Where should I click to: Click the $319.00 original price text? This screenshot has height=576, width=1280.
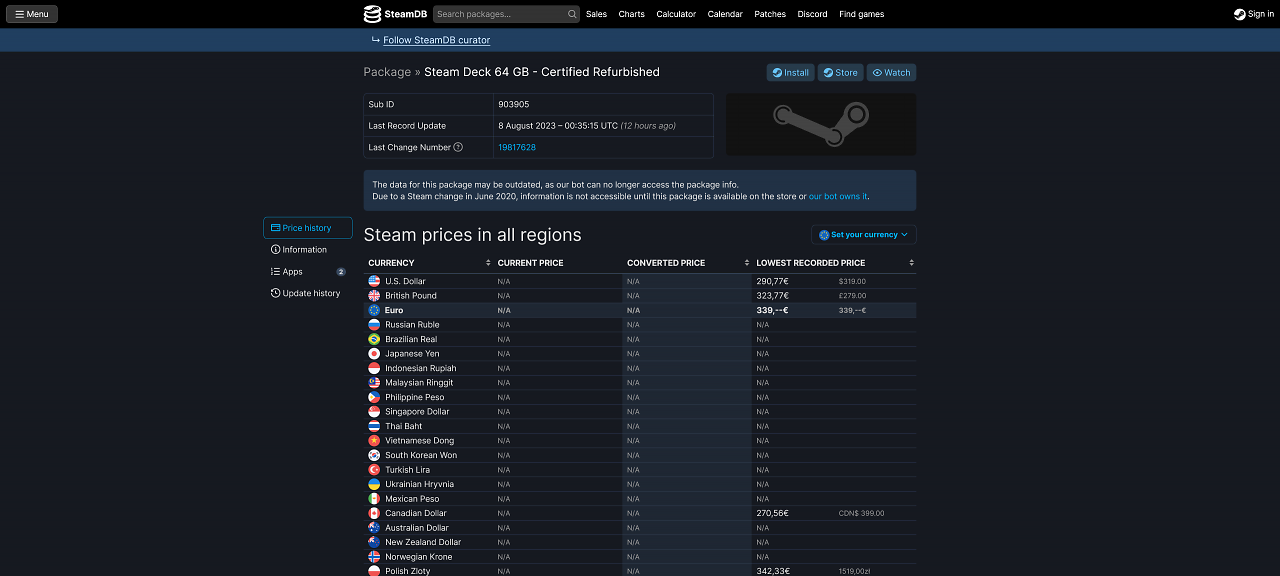(x=852, y=281)
